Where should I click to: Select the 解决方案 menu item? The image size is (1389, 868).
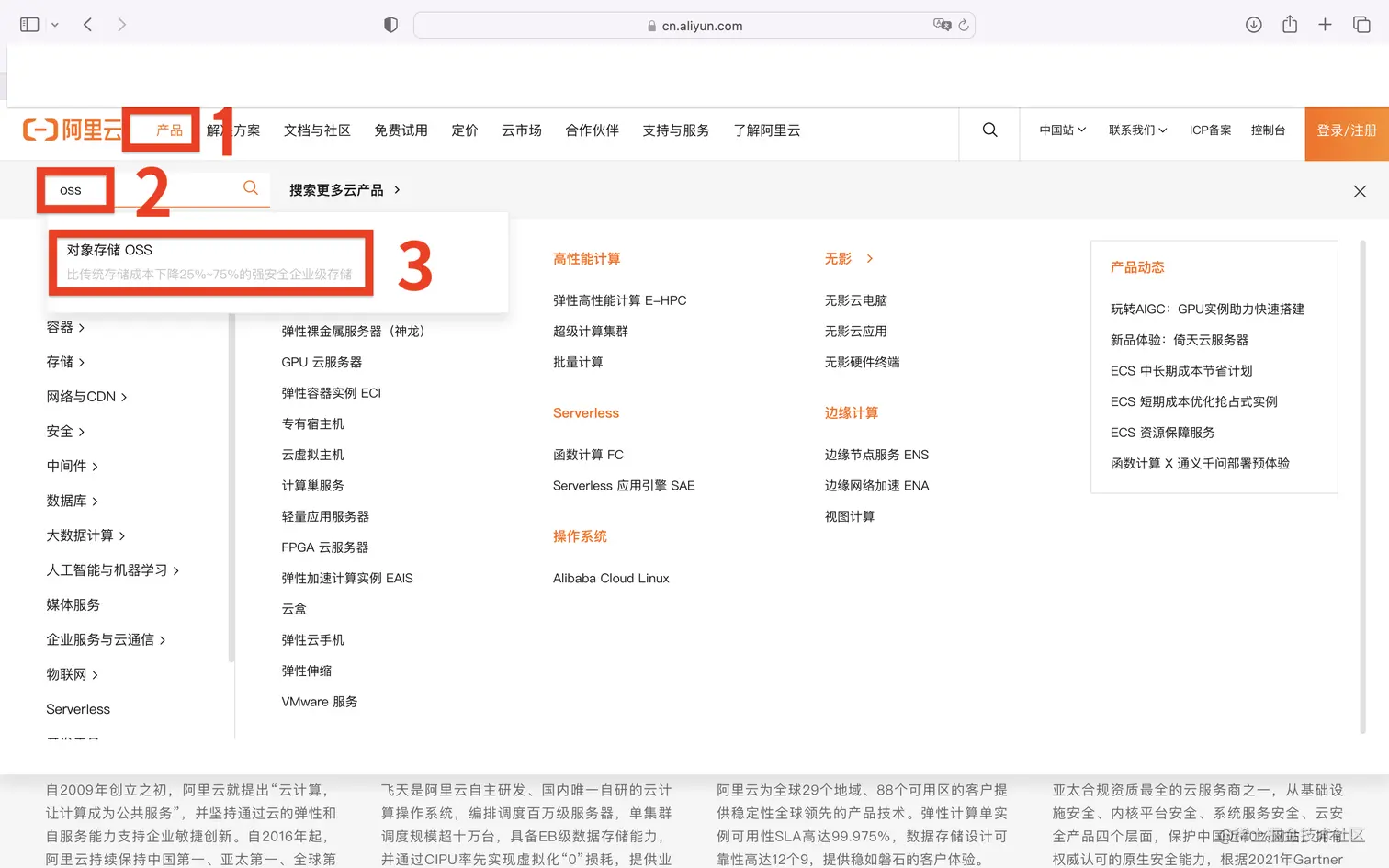[232, 130]
